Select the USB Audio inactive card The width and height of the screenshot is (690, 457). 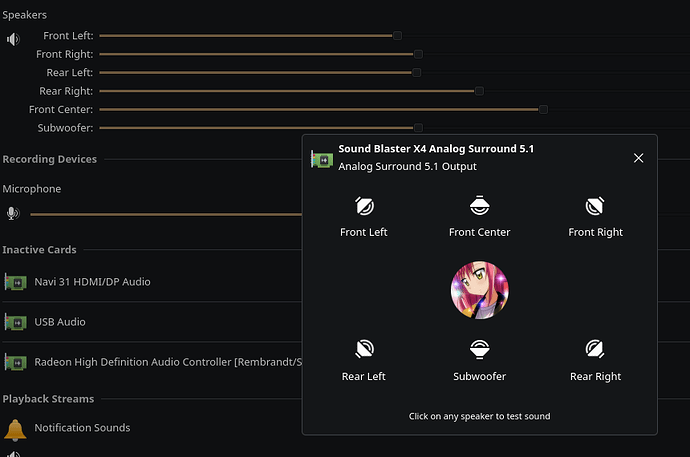pos(60,322)
